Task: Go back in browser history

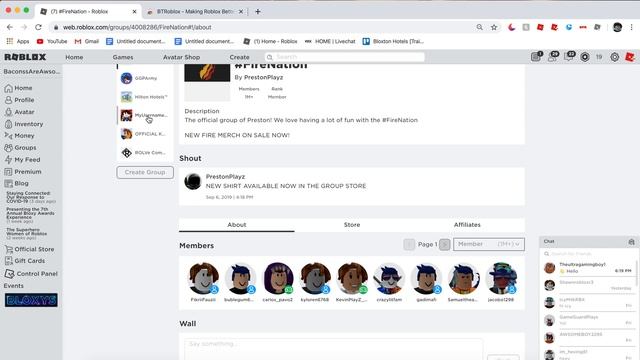Action: 10,27
